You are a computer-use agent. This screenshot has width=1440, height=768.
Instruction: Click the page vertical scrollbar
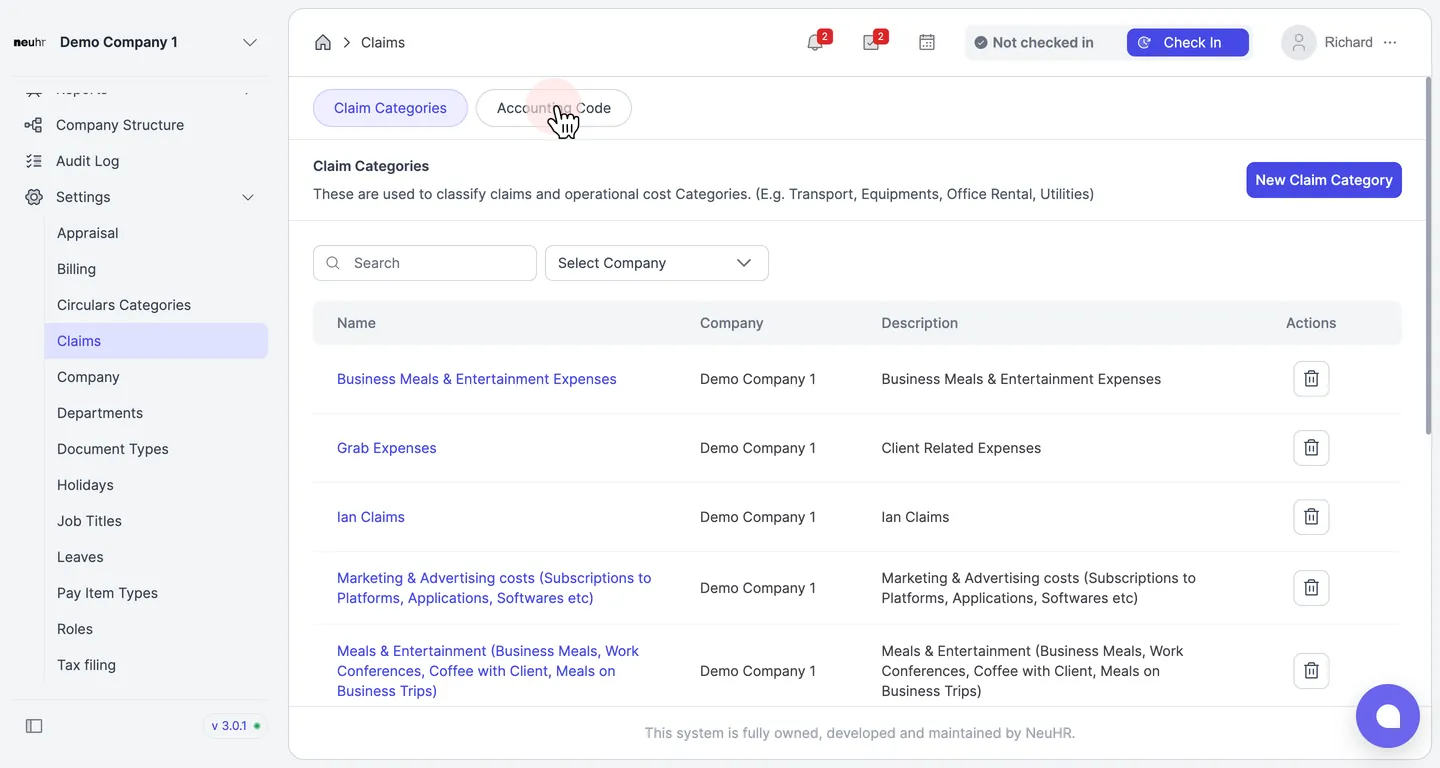pos(1427,256)
